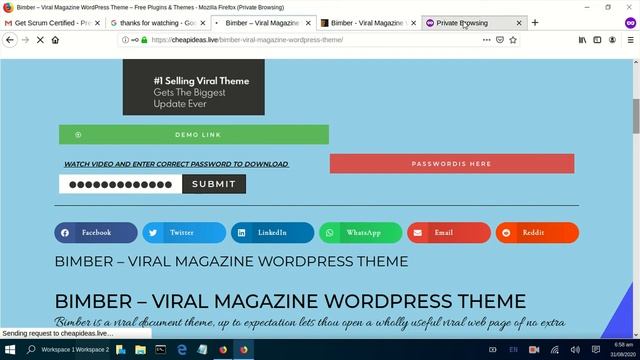The width and height of the screenshot is (640, 360).
Task: Open the Firefox hamburger menu
Action: tap(631, 40)
